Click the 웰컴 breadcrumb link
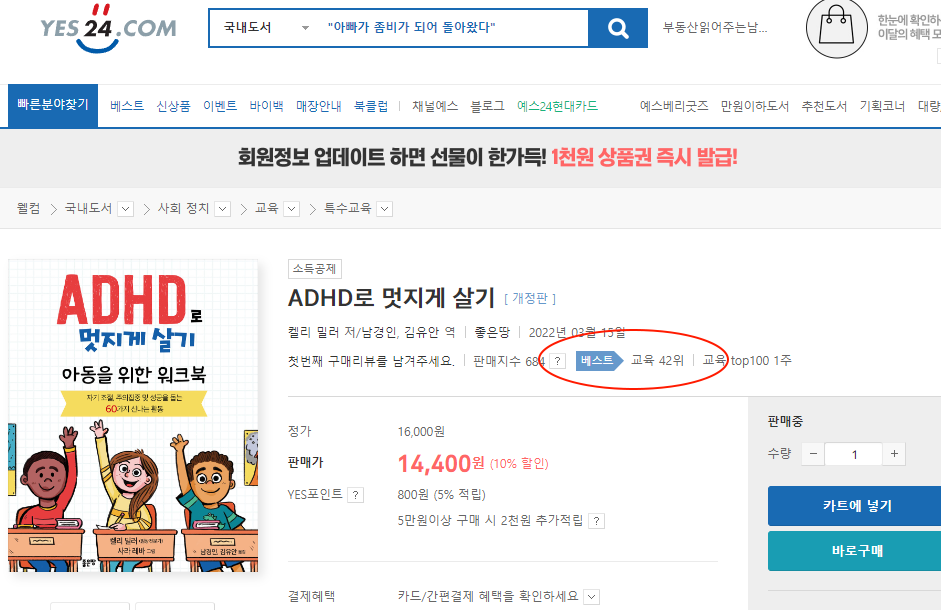The width and height of the screenshot is (941, 610). coord(28,208)
